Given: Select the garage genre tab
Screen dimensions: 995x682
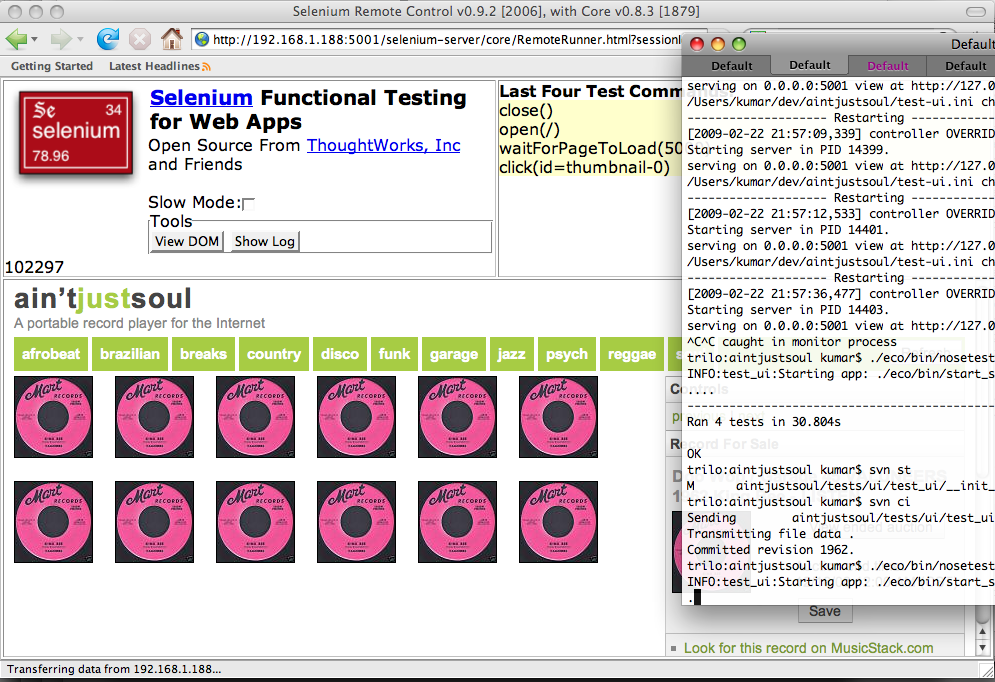Looking at the screenshot, I should click(454, 354).
